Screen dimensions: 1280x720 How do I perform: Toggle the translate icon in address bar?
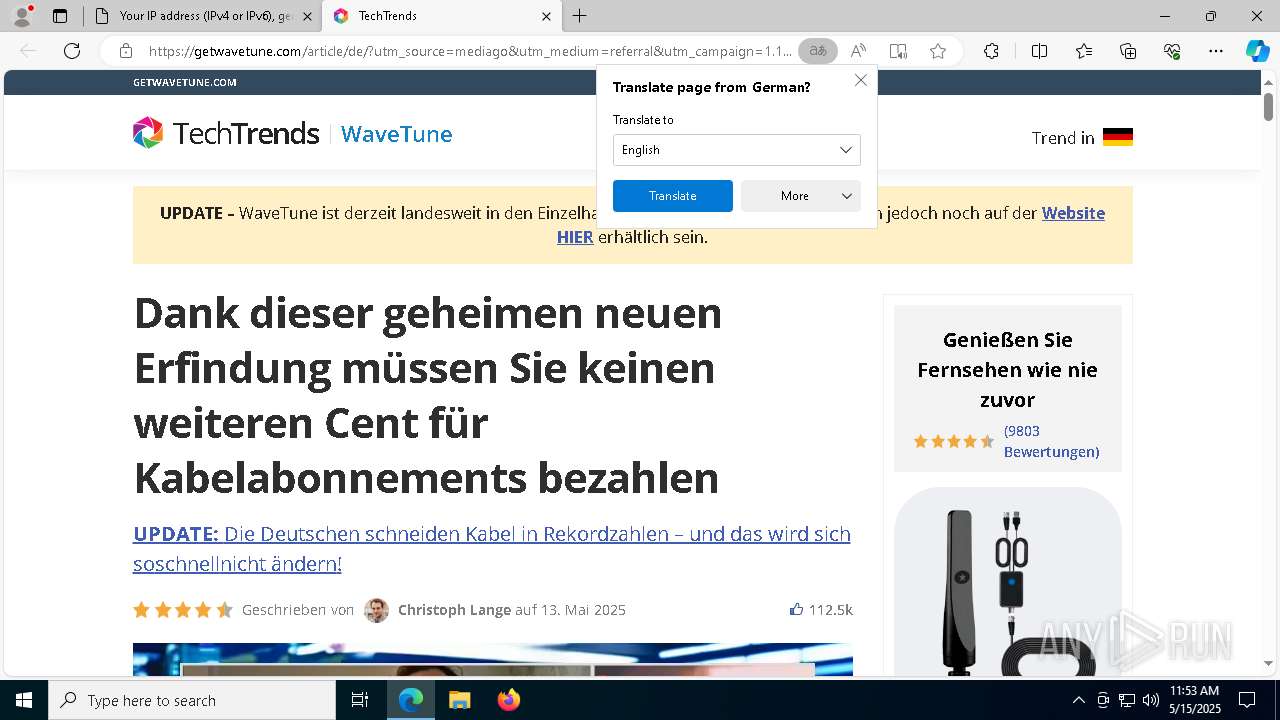pyautogui.click(x=818, y=51)
